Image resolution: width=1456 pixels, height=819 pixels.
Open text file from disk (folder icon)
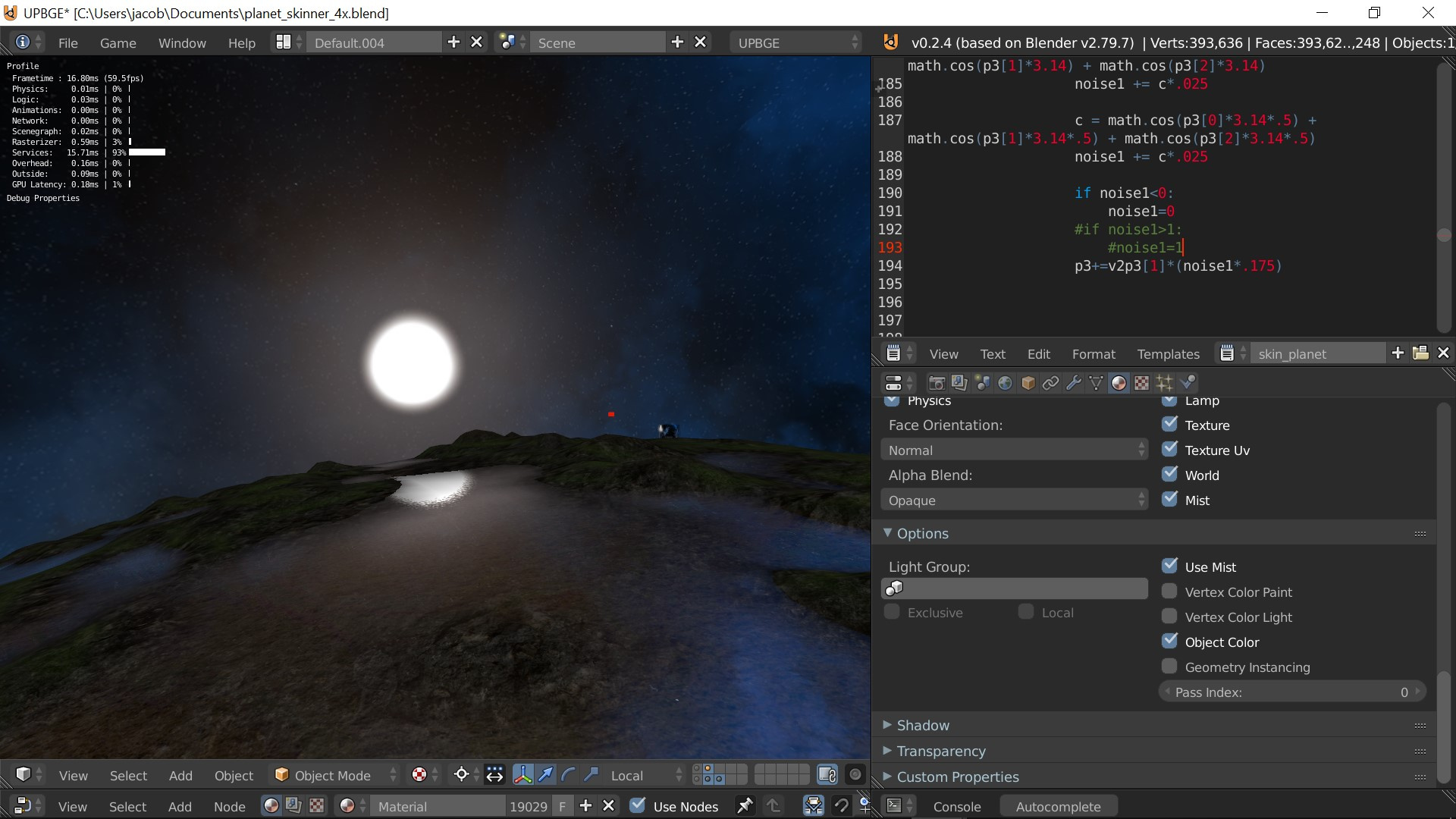point(1420,353)
